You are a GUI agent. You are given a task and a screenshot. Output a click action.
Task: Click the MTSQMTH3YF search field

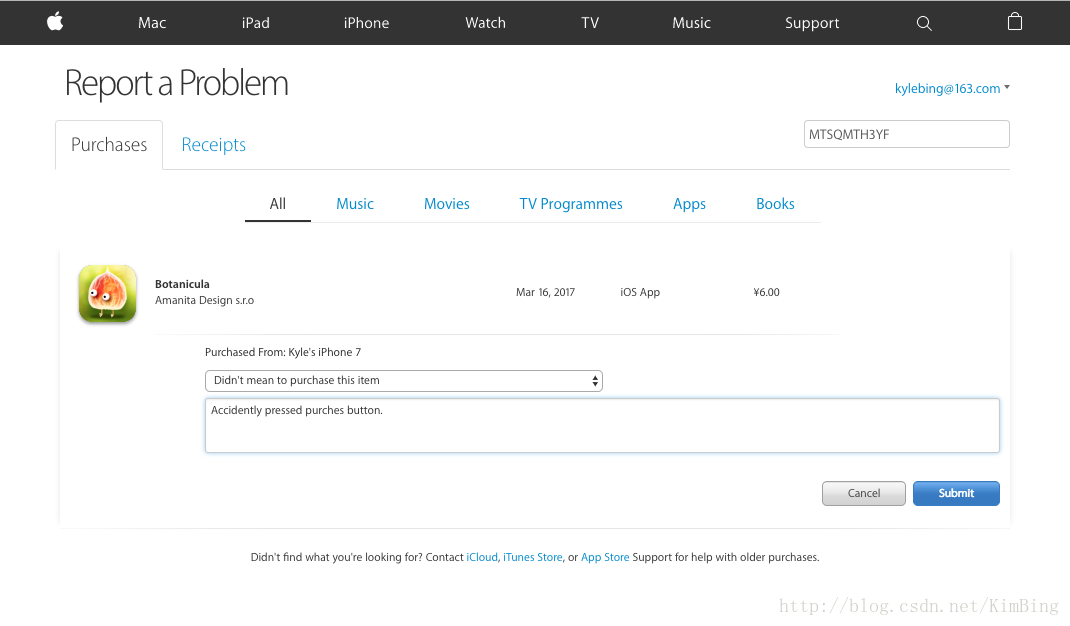click(x=907, y=134)
